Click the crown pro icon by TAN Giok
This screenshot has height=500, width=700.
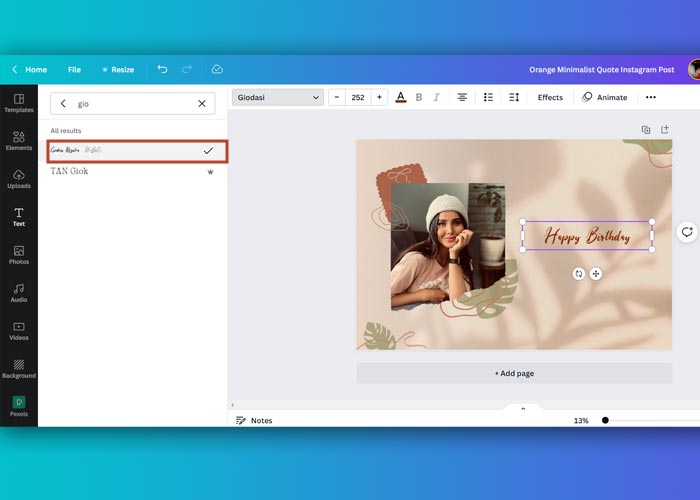(210, 172)
